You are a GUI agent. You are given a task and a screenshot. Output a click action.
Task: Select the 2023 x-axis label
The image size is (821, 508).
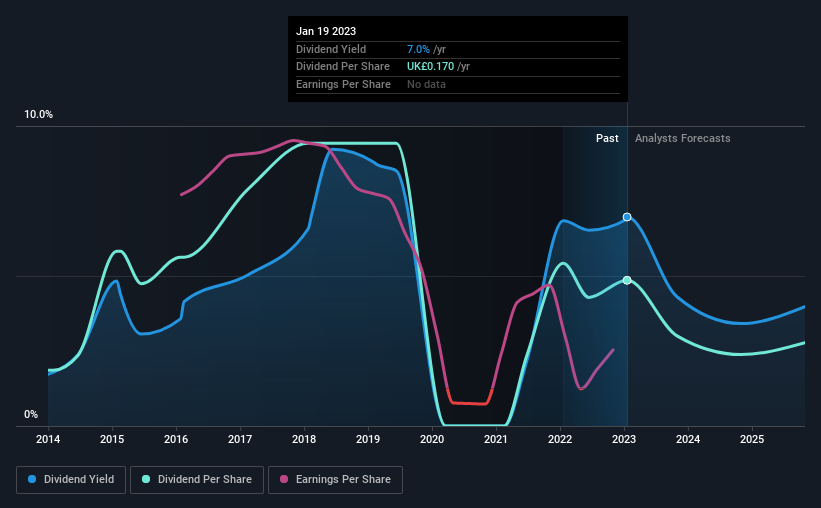pyautogui.click(x=624, y=439)
